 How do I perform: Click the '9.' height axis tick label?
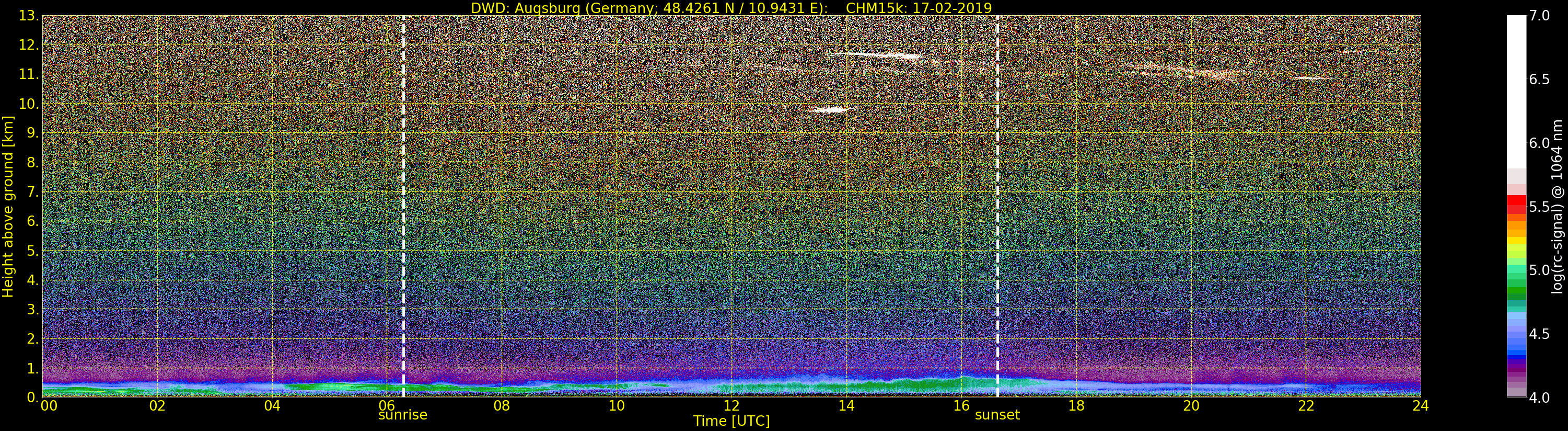pos(32,133)
